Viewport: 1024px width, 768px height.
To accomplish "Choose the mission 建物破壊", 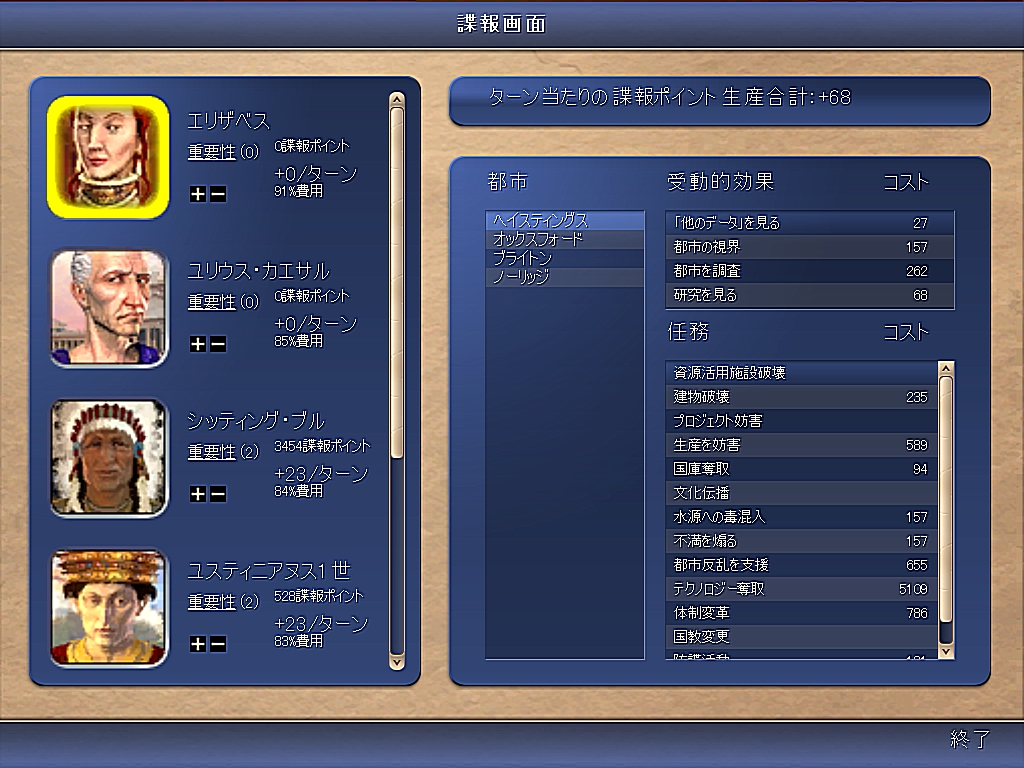I will (802, 397).
